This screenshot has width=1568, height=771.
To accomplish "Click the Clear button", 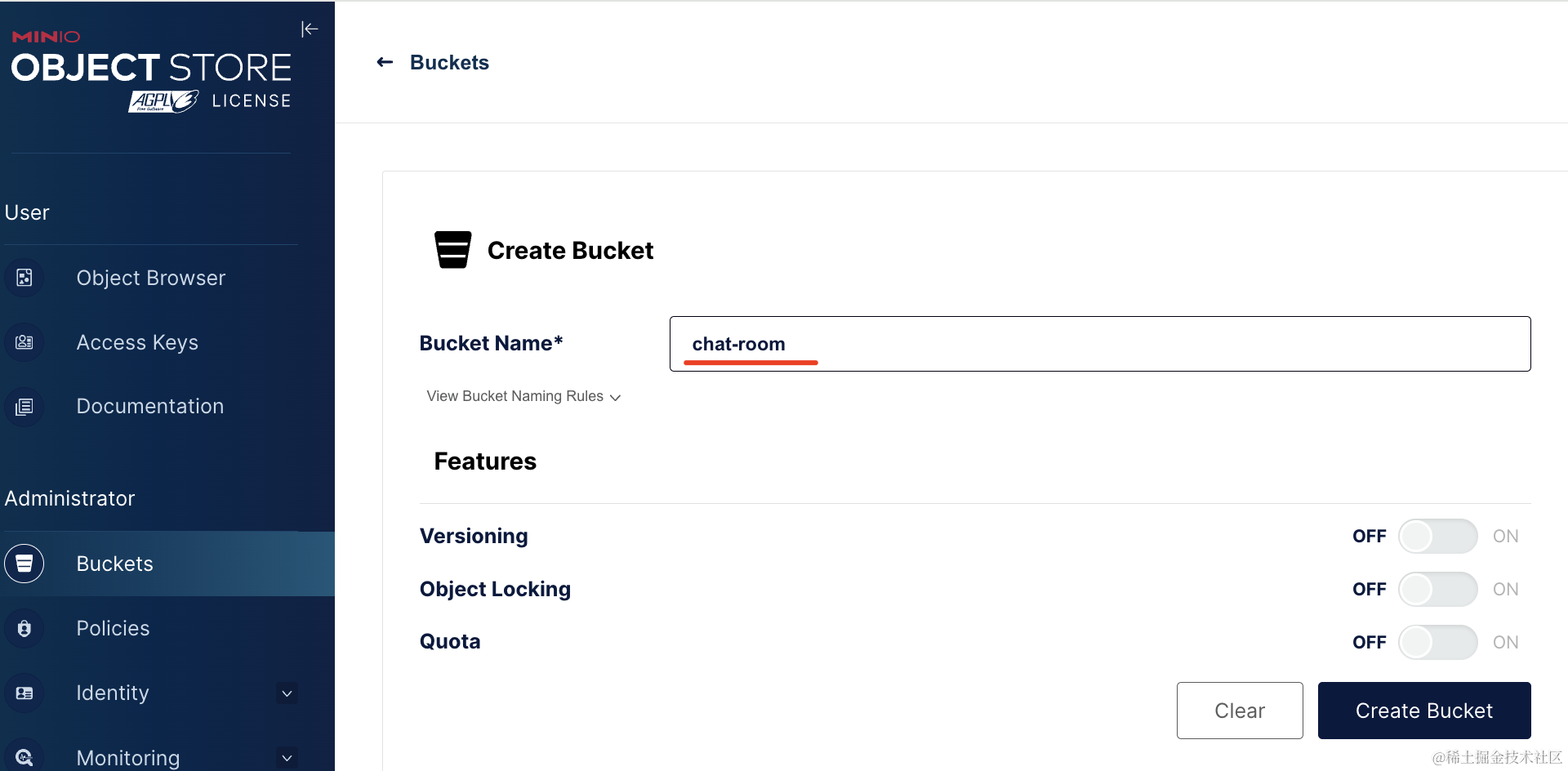I will point(1239,711).
